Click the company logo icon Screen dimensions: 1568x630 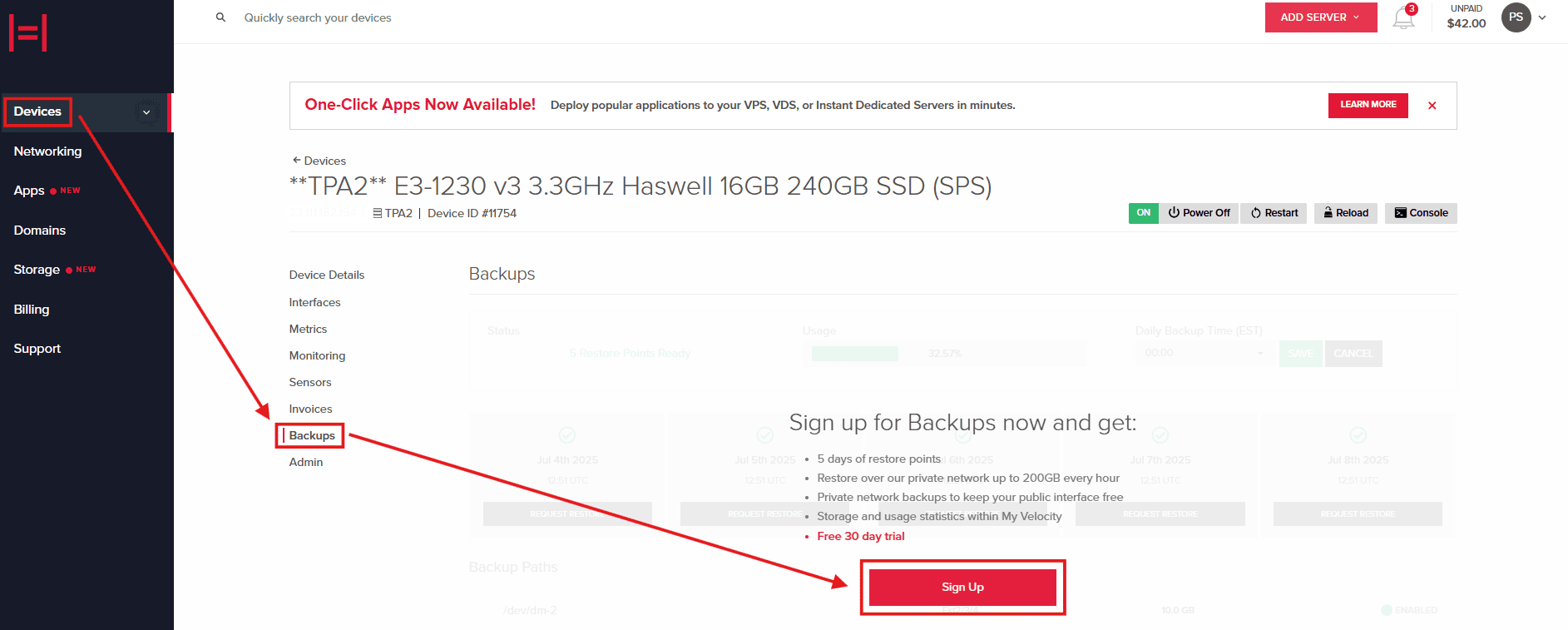click(x=27, y=32)
